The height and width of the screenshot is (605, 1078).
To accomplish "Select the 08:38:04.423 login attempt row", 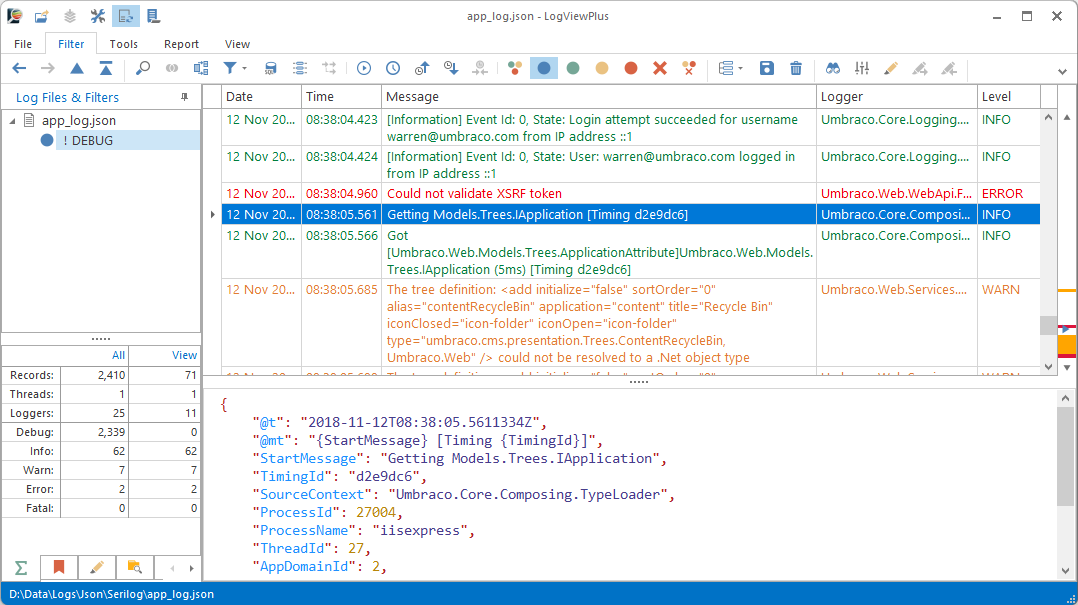I will [630, 128].
